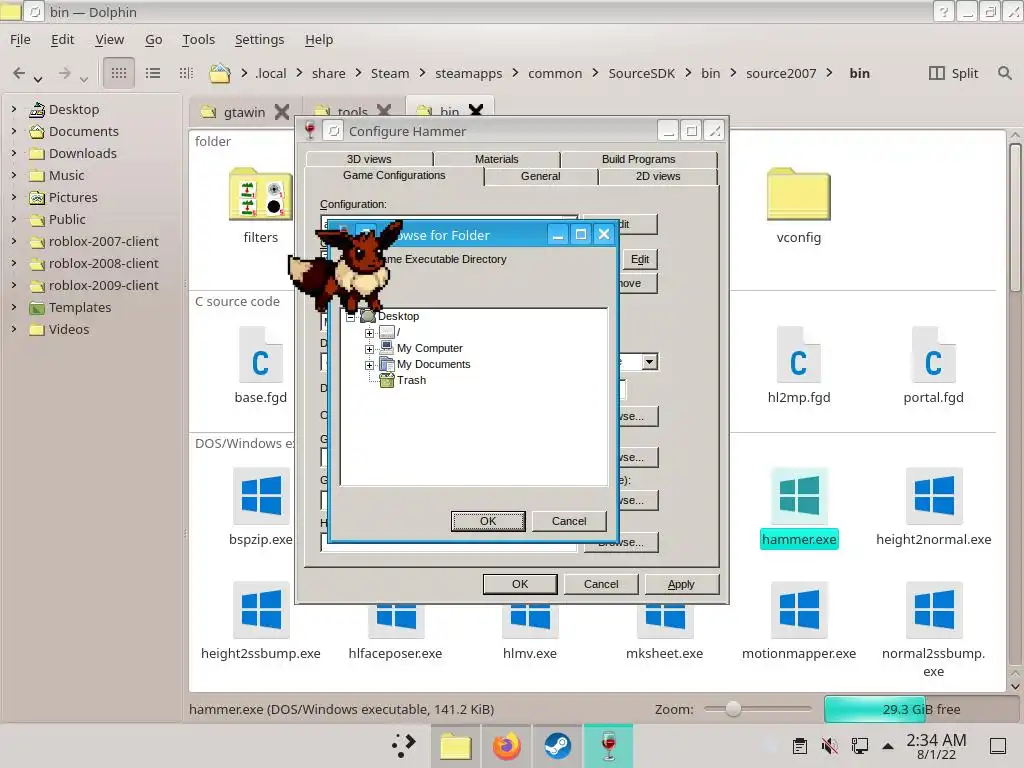This screenshot has width=1024, height=768.
Task: Switch Dolphin to compact list view
Action: pyautogui.click(x=153, y=73)
